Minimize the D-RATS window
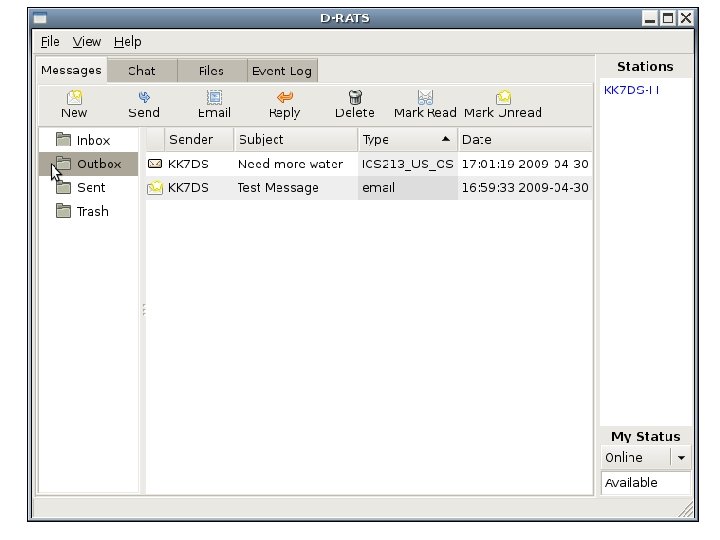 pyautogui.click(x=650, y=18)
